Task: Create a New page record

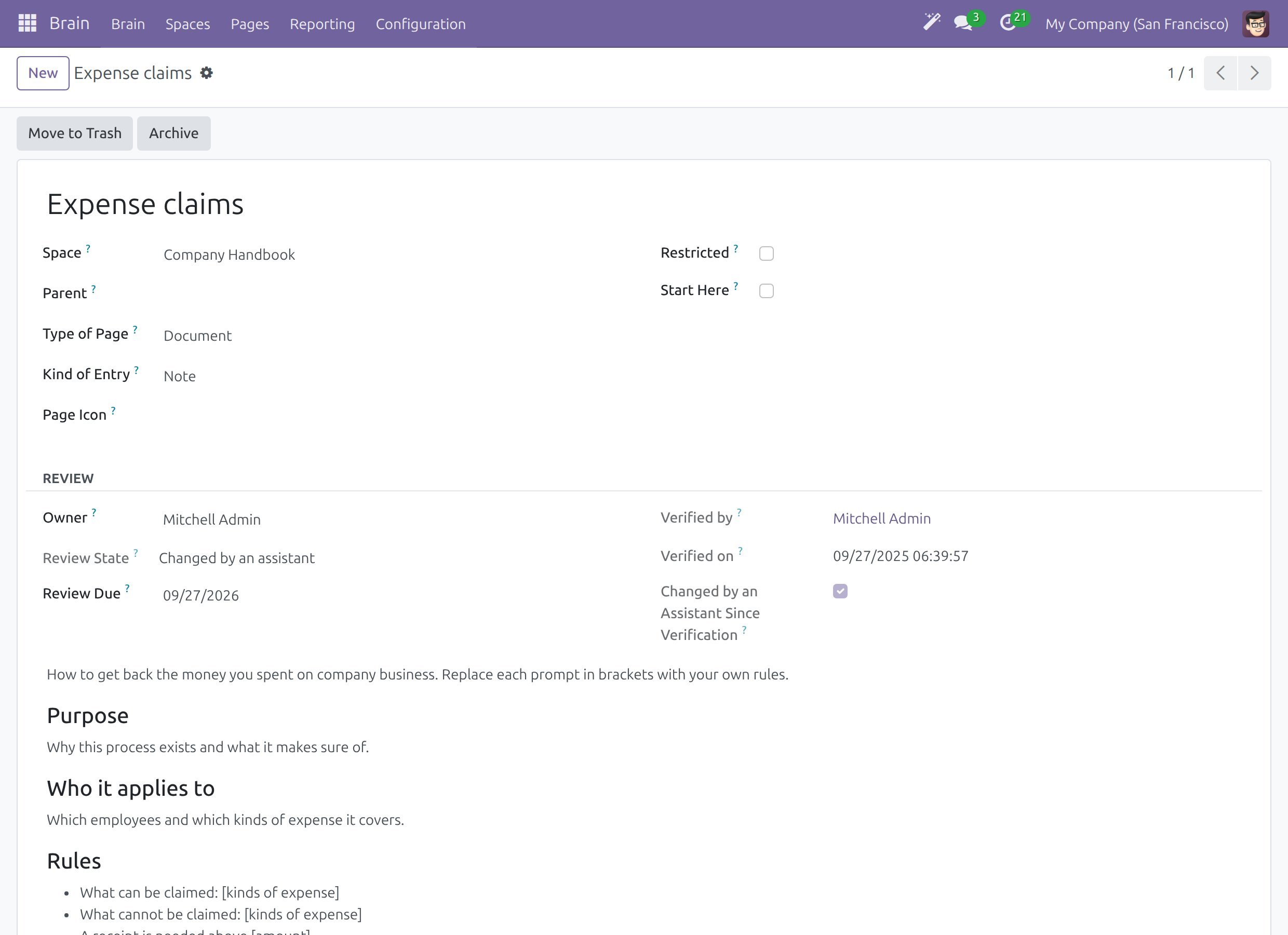Action: pyautogui.click(x=43, y=73)
